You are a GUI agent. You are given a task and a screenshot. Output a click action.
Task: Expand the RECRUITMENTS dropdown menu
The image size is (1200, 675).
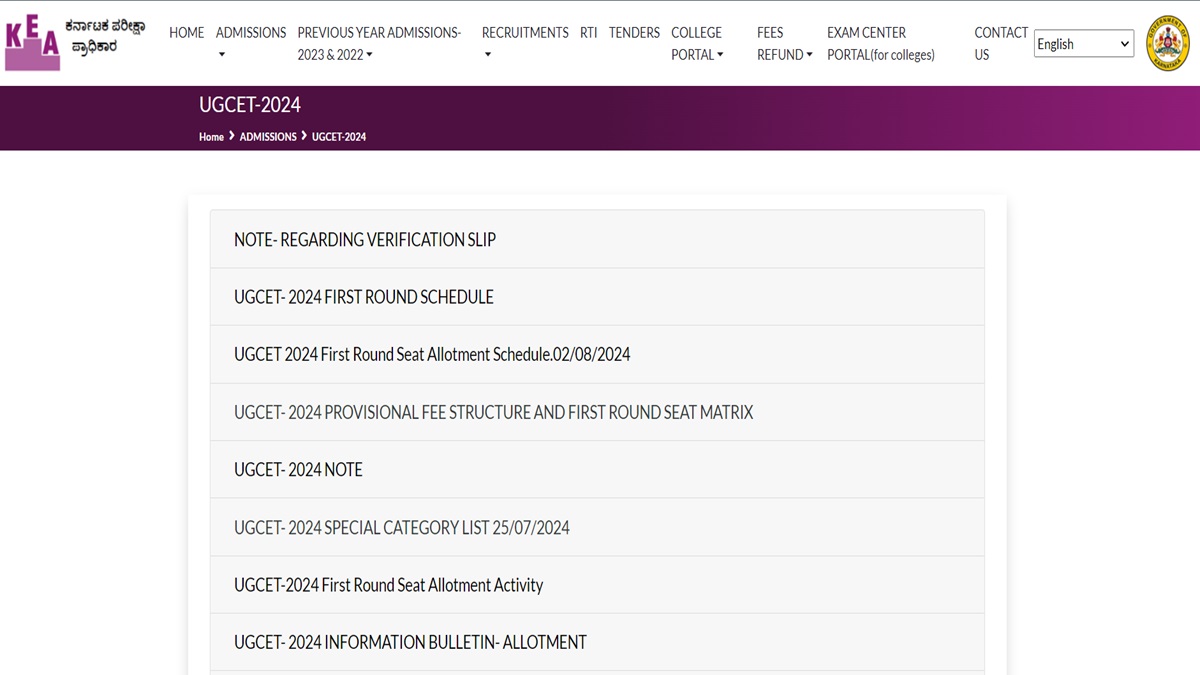[x=524, y=43]
